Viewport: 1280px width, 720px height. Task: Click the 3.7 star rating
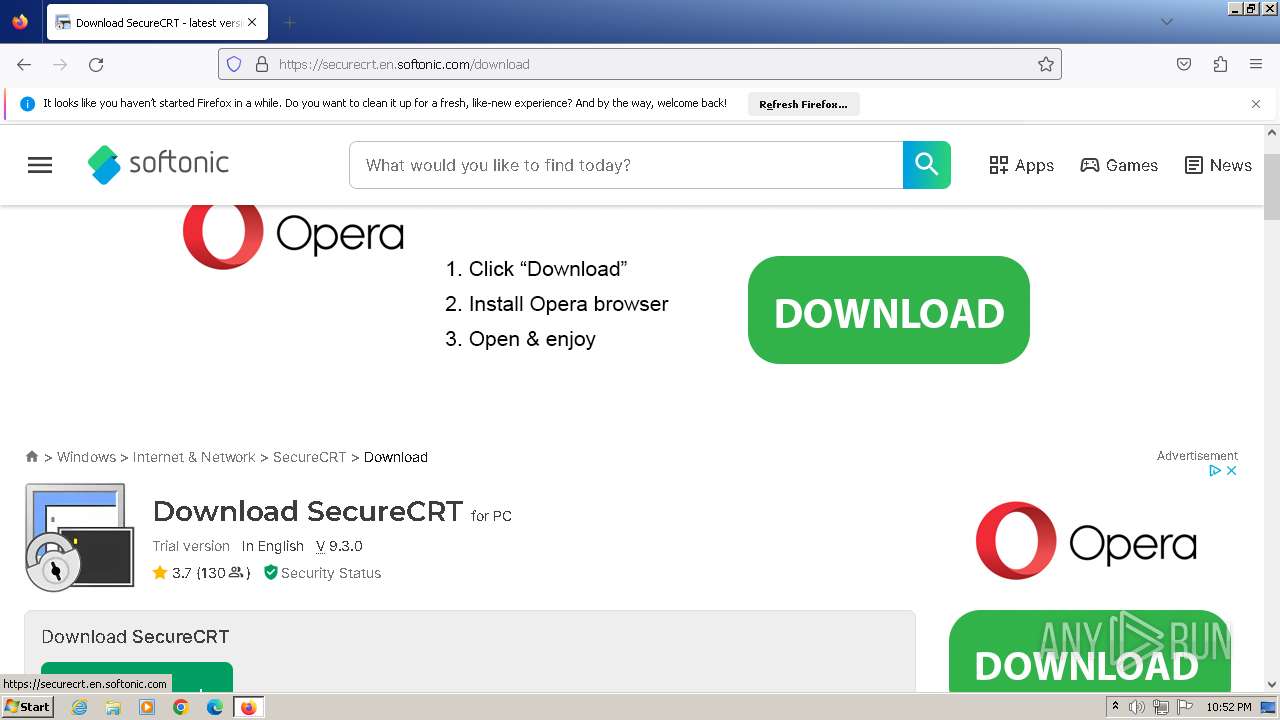pyautogui.click(x=171, y=573)
